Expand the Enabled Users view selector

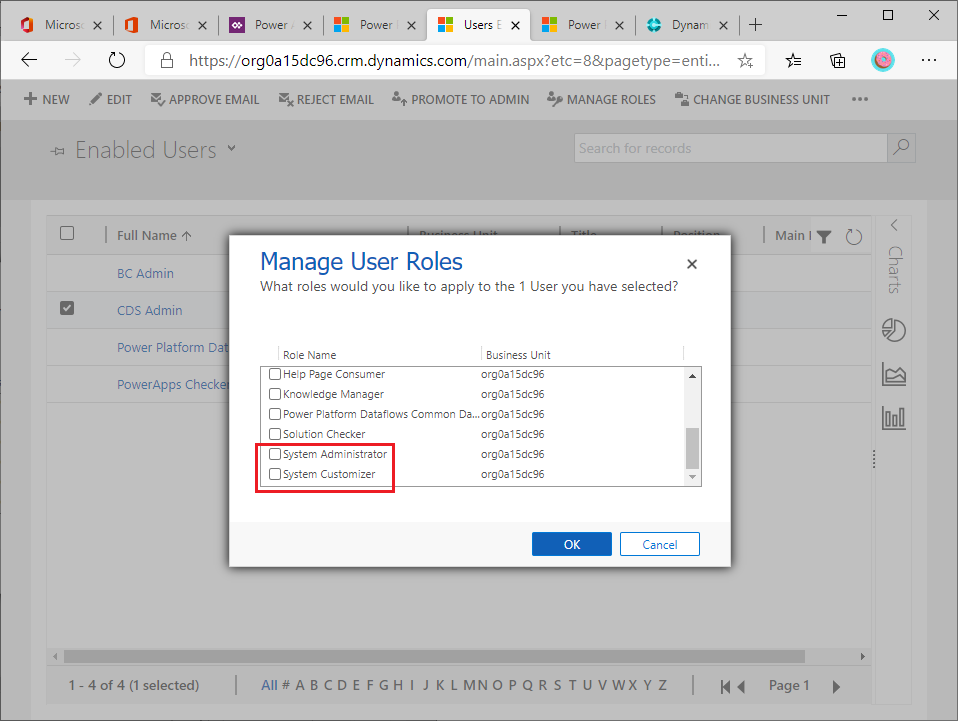point(231,148)
